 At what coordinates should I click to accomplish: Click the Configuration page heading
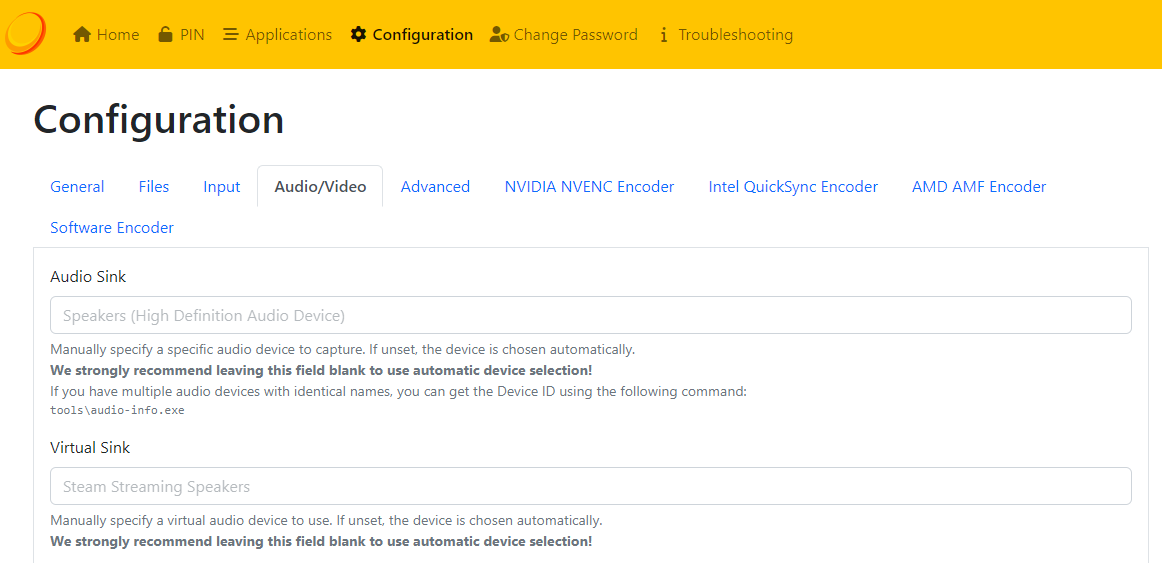click(x=159, y=120)
